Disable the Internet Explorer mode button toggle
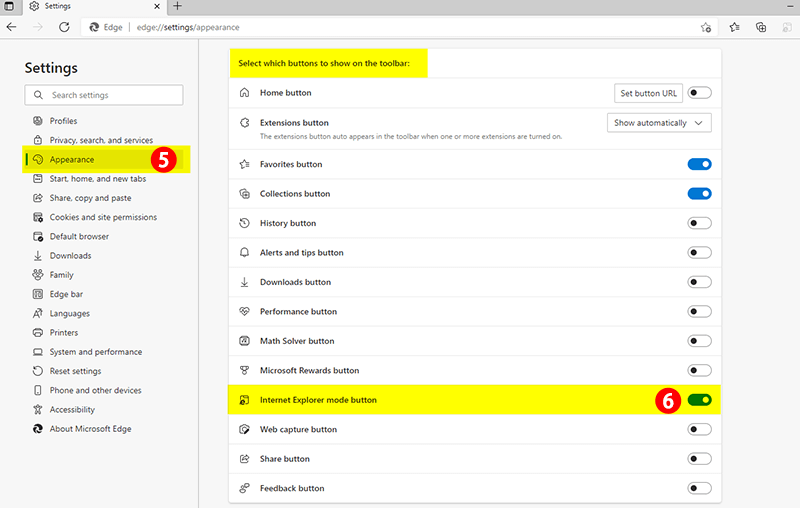The width and height of the screenshot is (800, 508). pyautogui.click(x=699, y=400)
